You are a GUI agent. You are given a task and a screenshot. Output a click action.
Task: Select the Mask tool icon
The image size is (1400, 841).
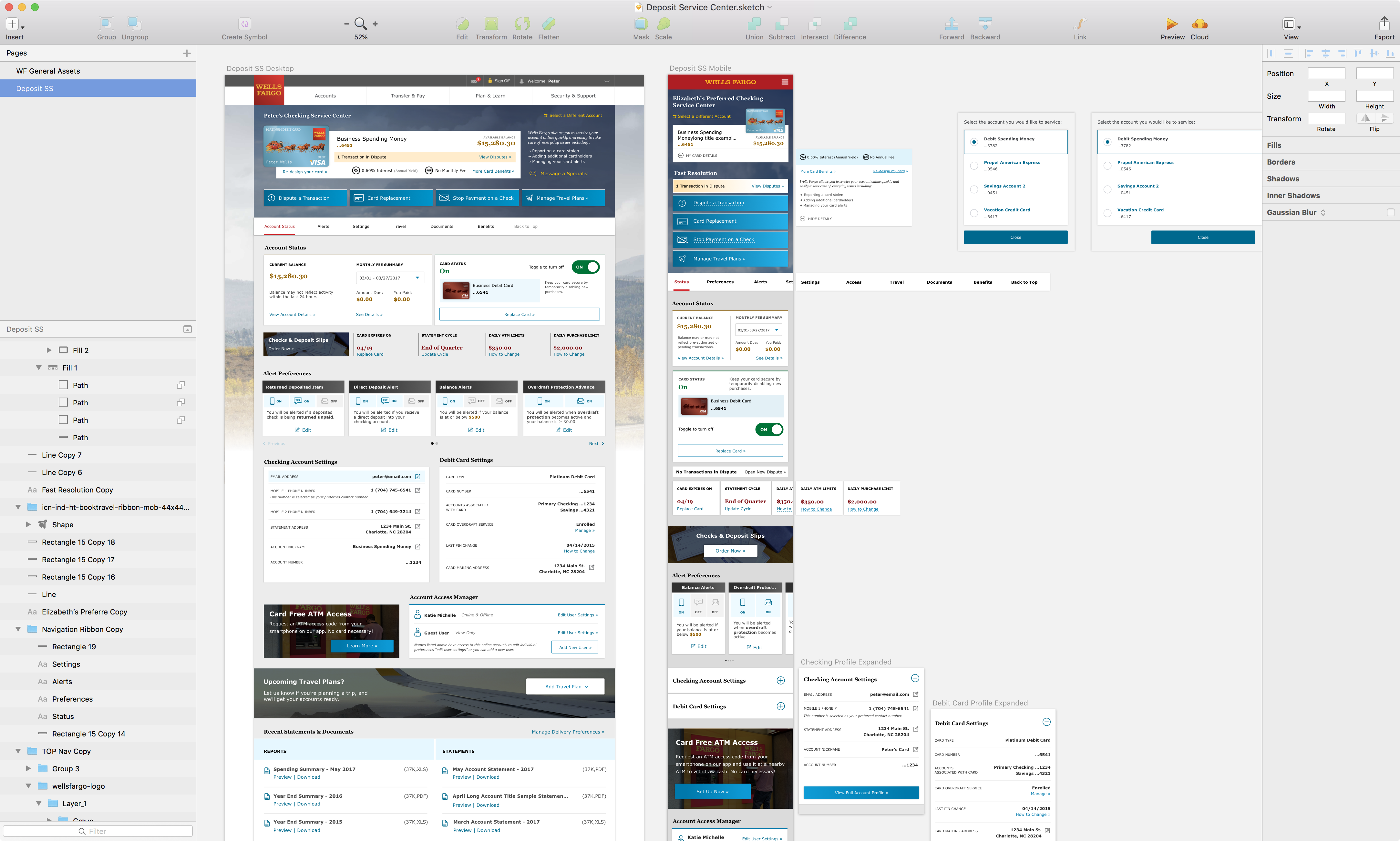click(x=641, y=25)
